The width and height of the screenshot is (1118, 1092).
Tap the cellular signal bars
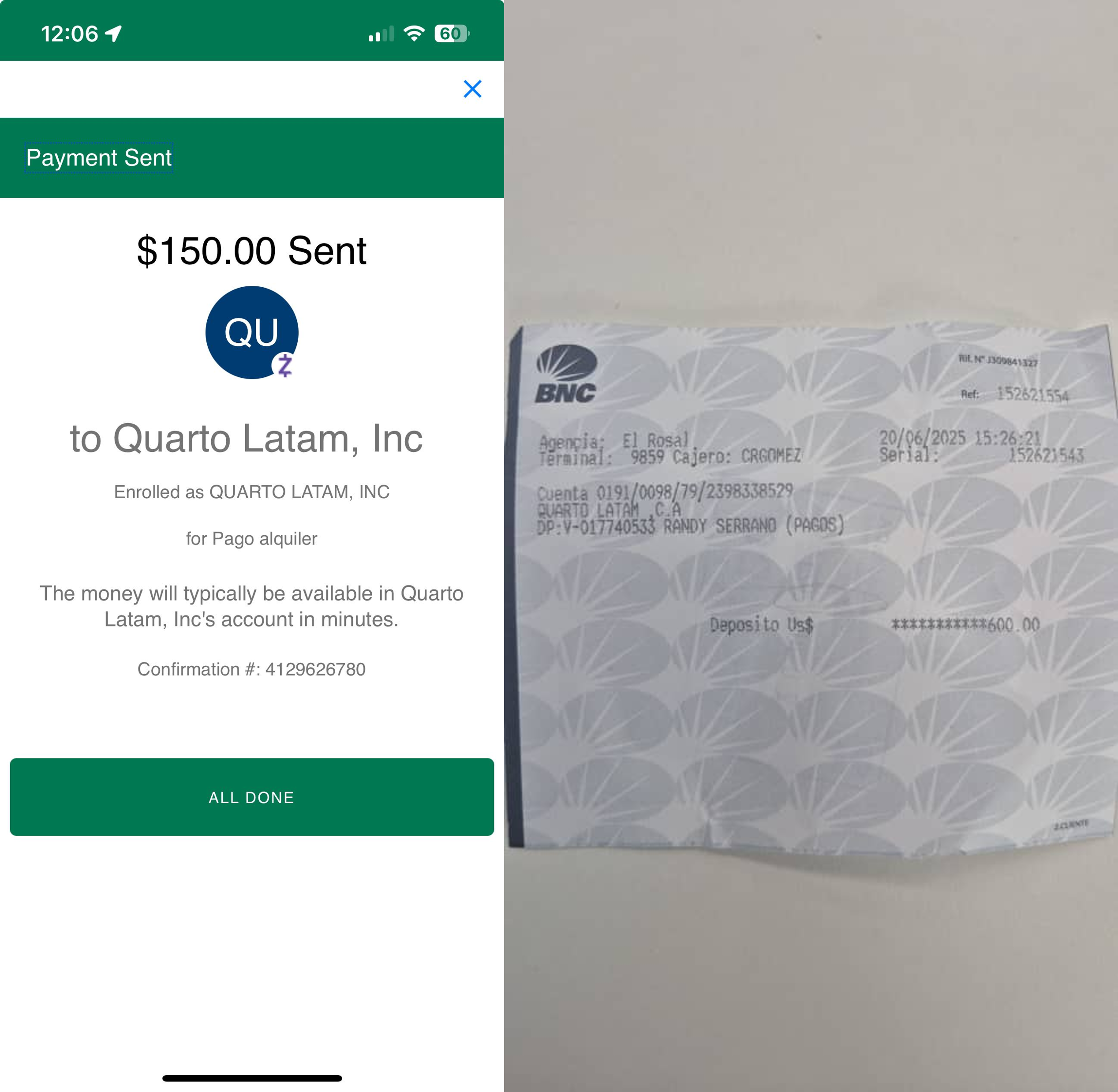pyautogui.click(x=381, y=34)
